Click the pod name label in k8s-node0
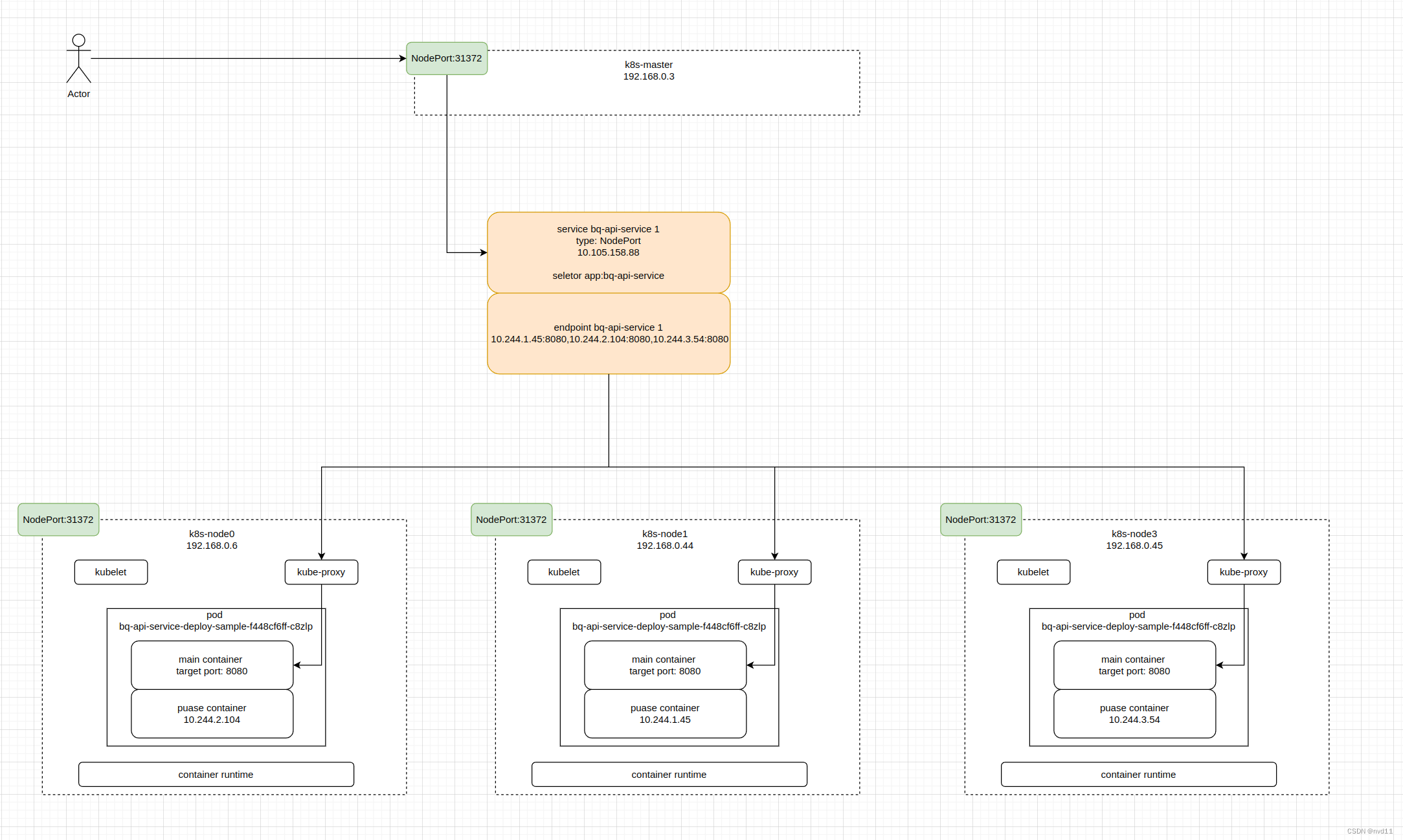 coord(216,626)
